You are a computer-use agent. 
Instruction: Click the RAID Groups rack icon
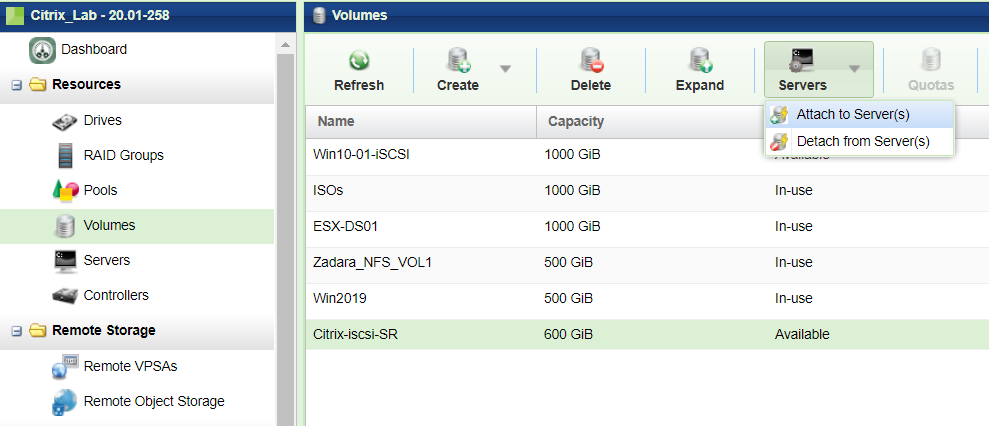click(x=66, y=155)
